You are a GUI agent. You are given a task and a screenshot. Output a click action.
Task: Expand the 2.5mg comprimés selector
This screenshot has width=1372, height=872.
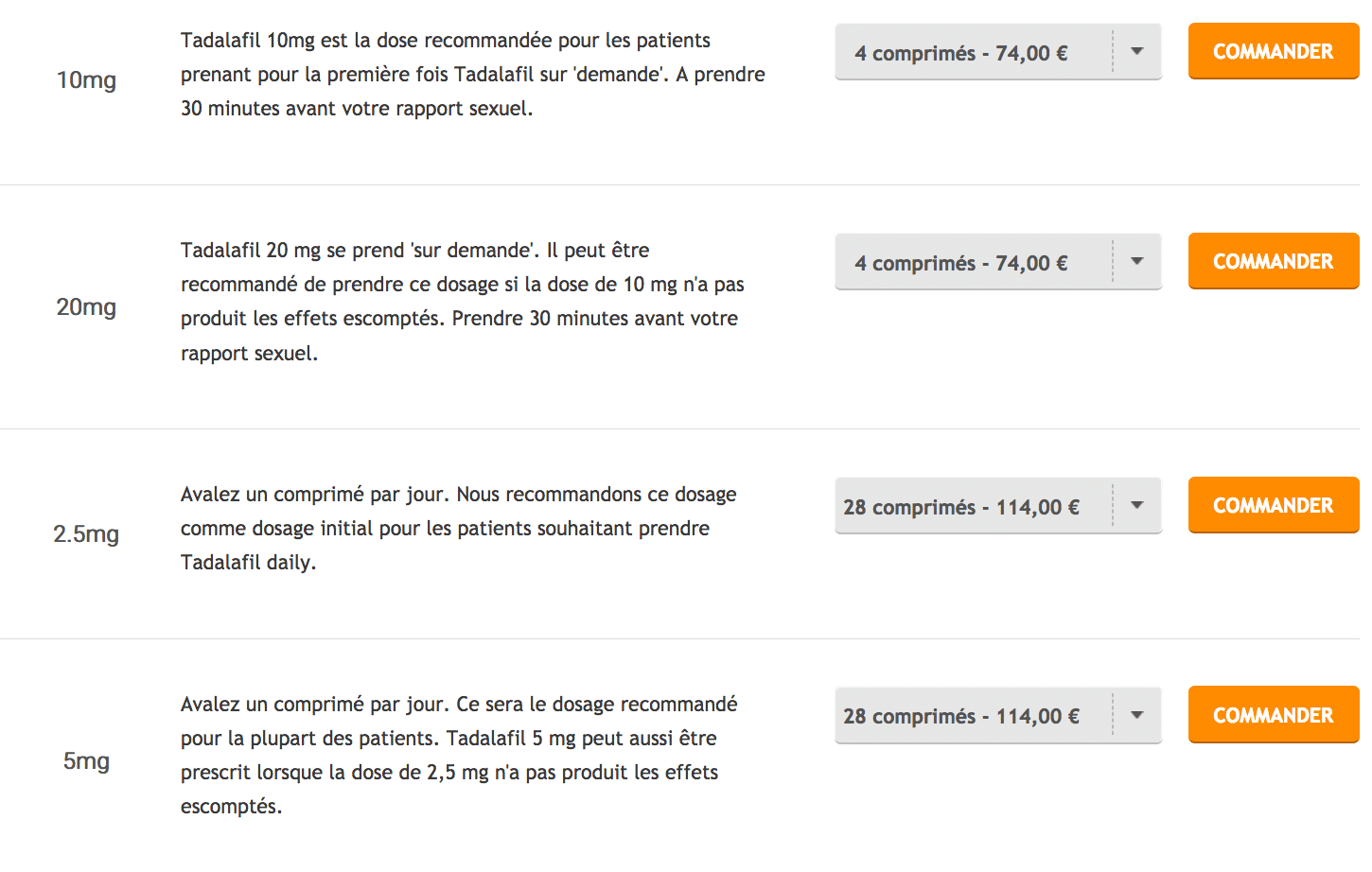point(998,506)
